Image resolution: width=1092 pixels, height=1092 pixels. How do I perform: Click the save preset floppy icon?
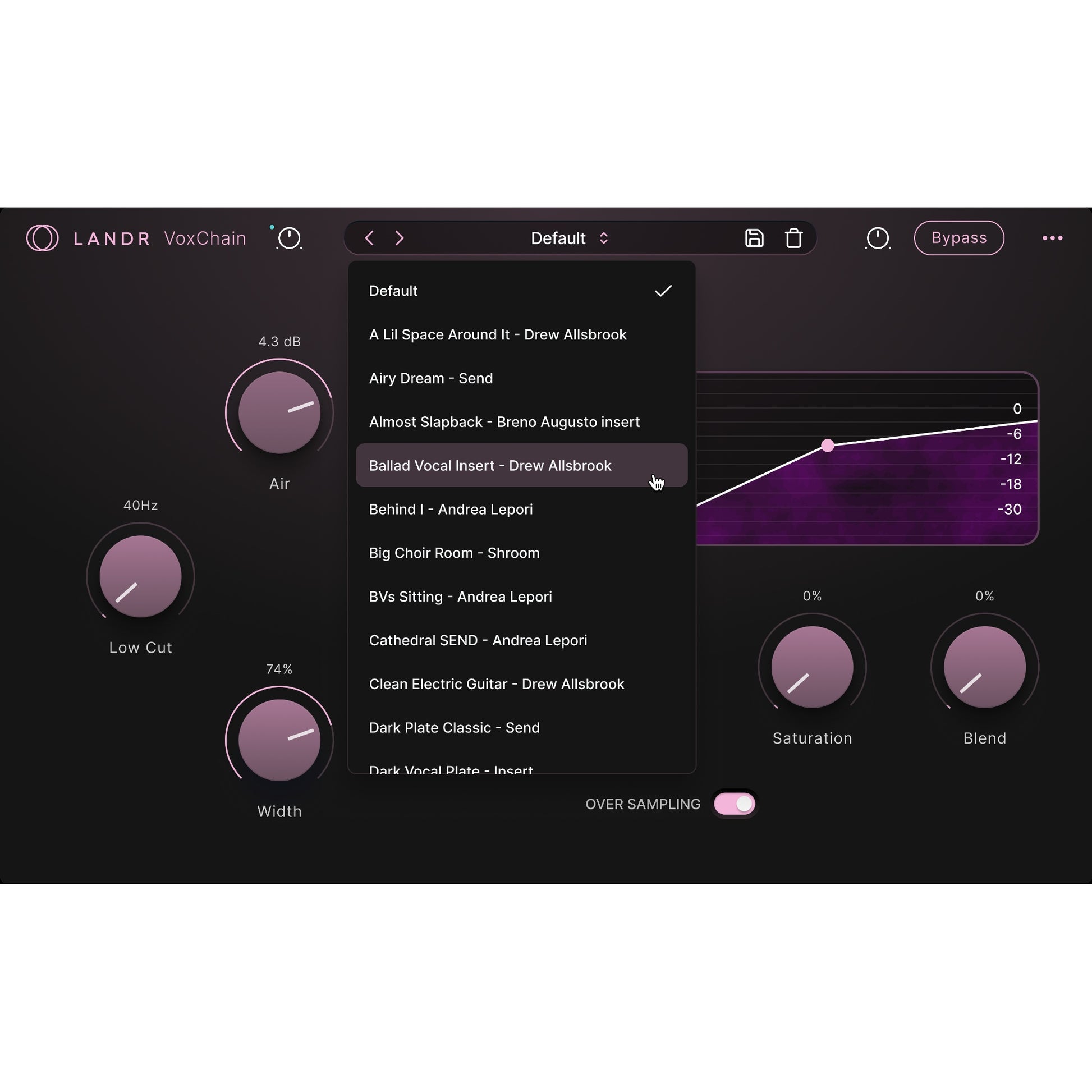pyautogui.click(x=754, y=238)
